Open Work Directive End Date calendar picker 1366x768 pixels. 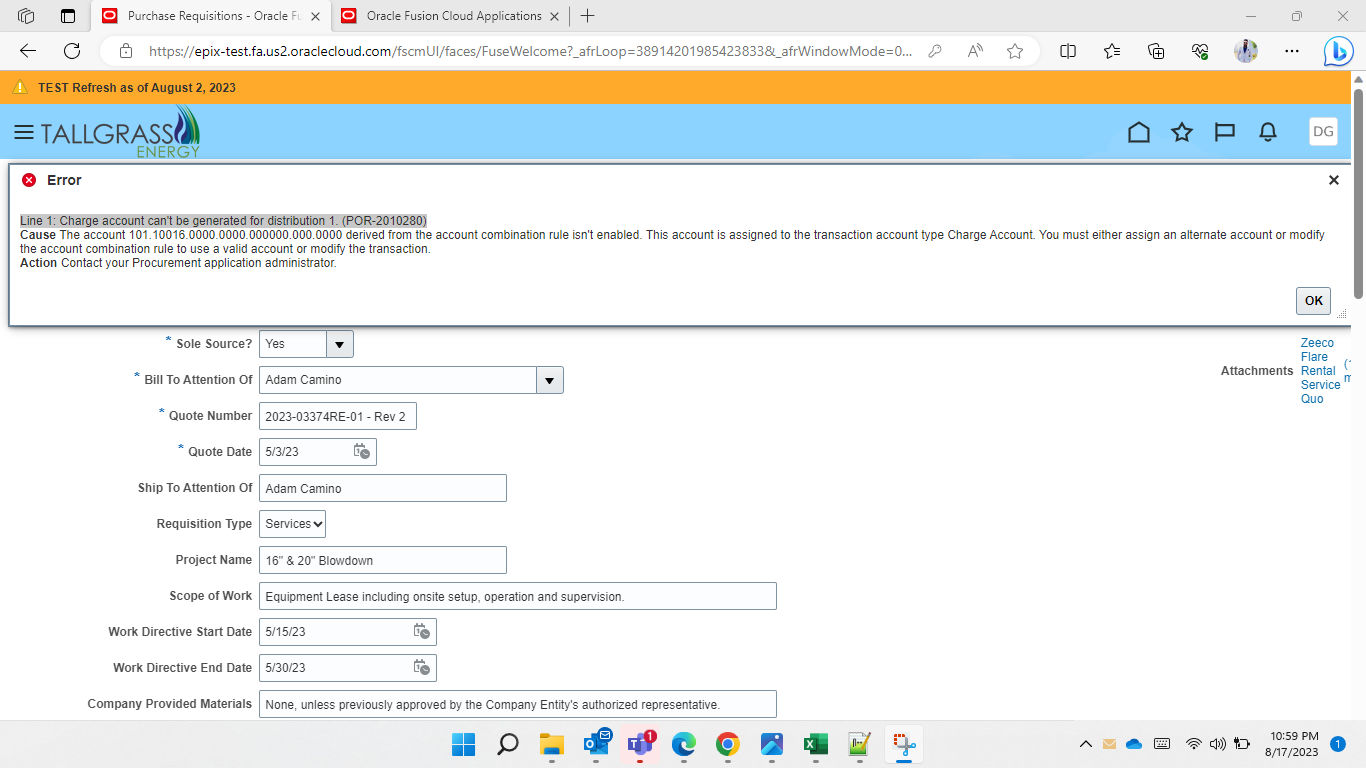click(422, 668)
